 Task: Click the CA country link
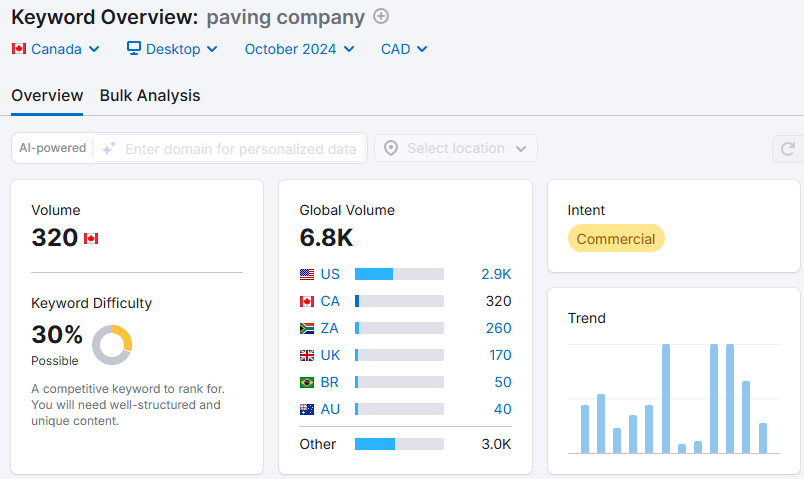click(330, 301)
